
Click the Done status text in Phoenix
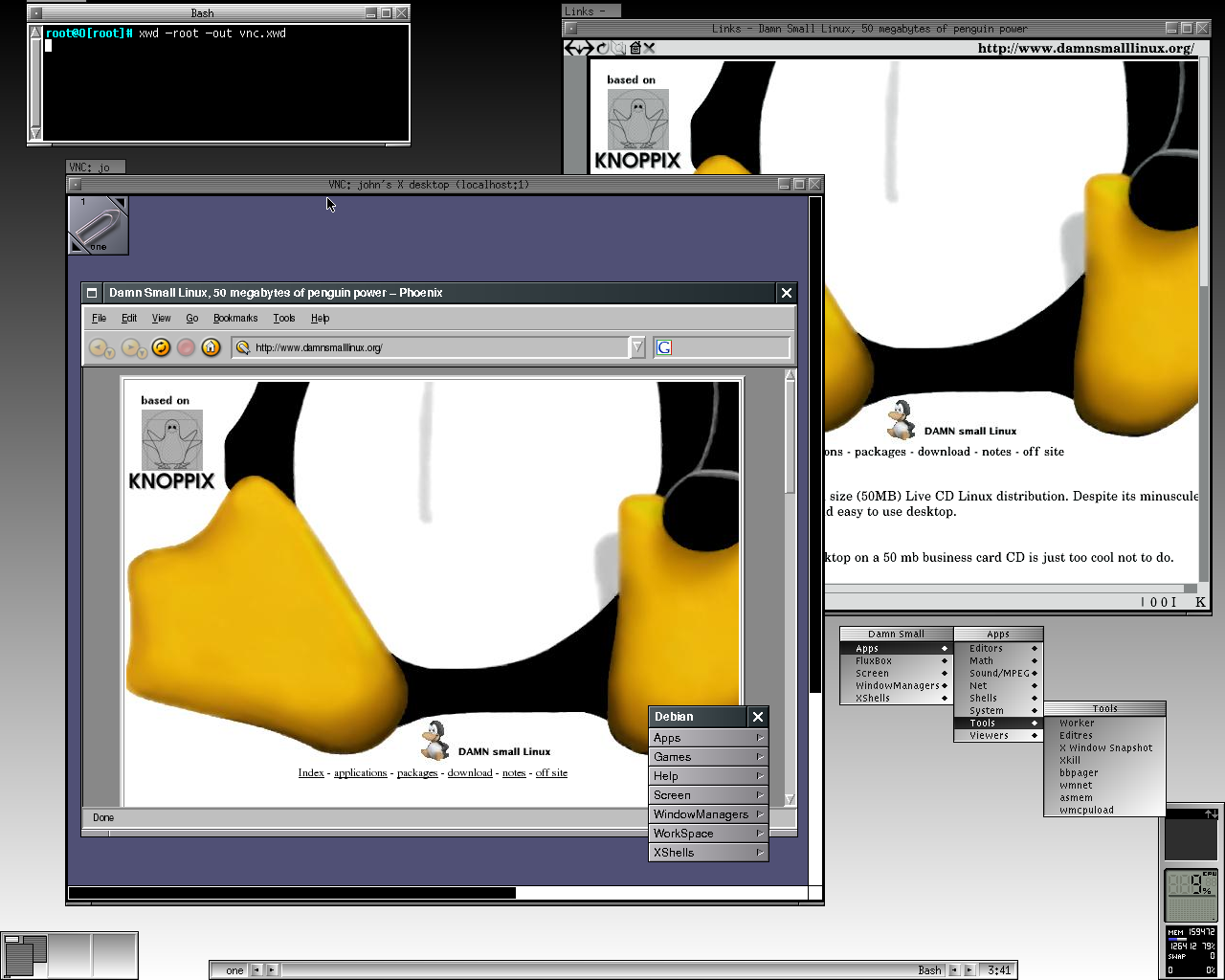click(103, 818)
